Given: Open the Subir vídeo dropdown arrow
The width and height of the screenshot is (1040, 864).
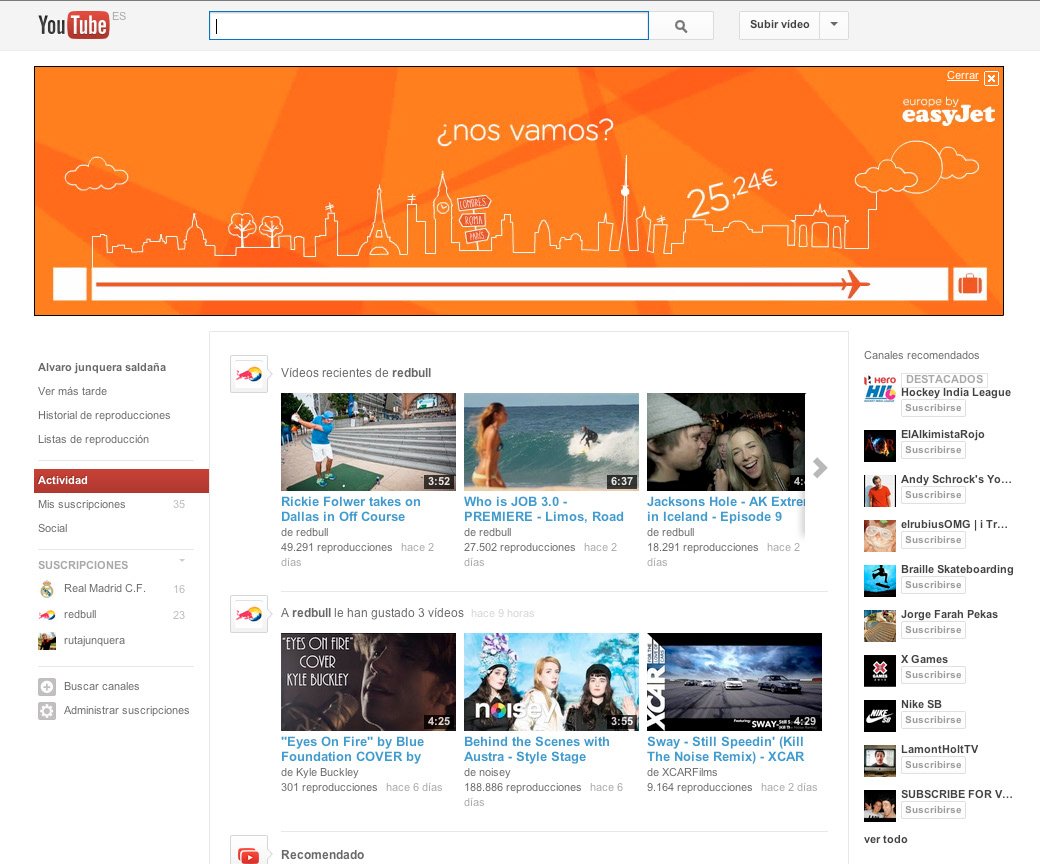Looking at the screenshot, I should 834,25.
